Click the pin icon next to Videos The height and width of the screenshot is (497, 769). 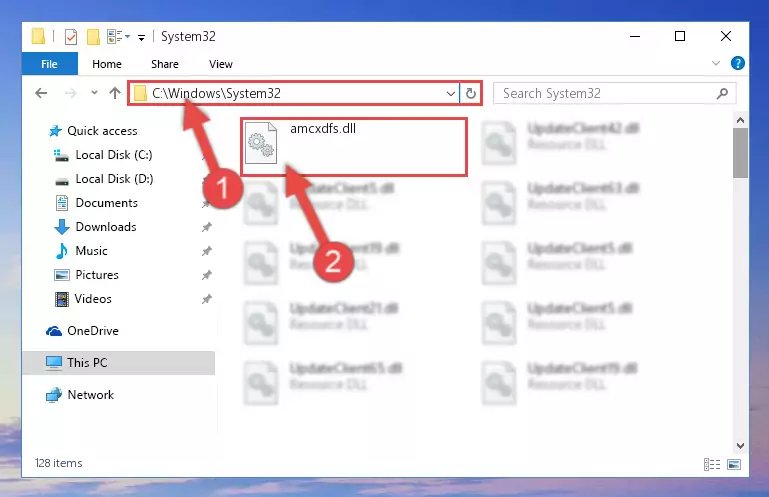206,299
